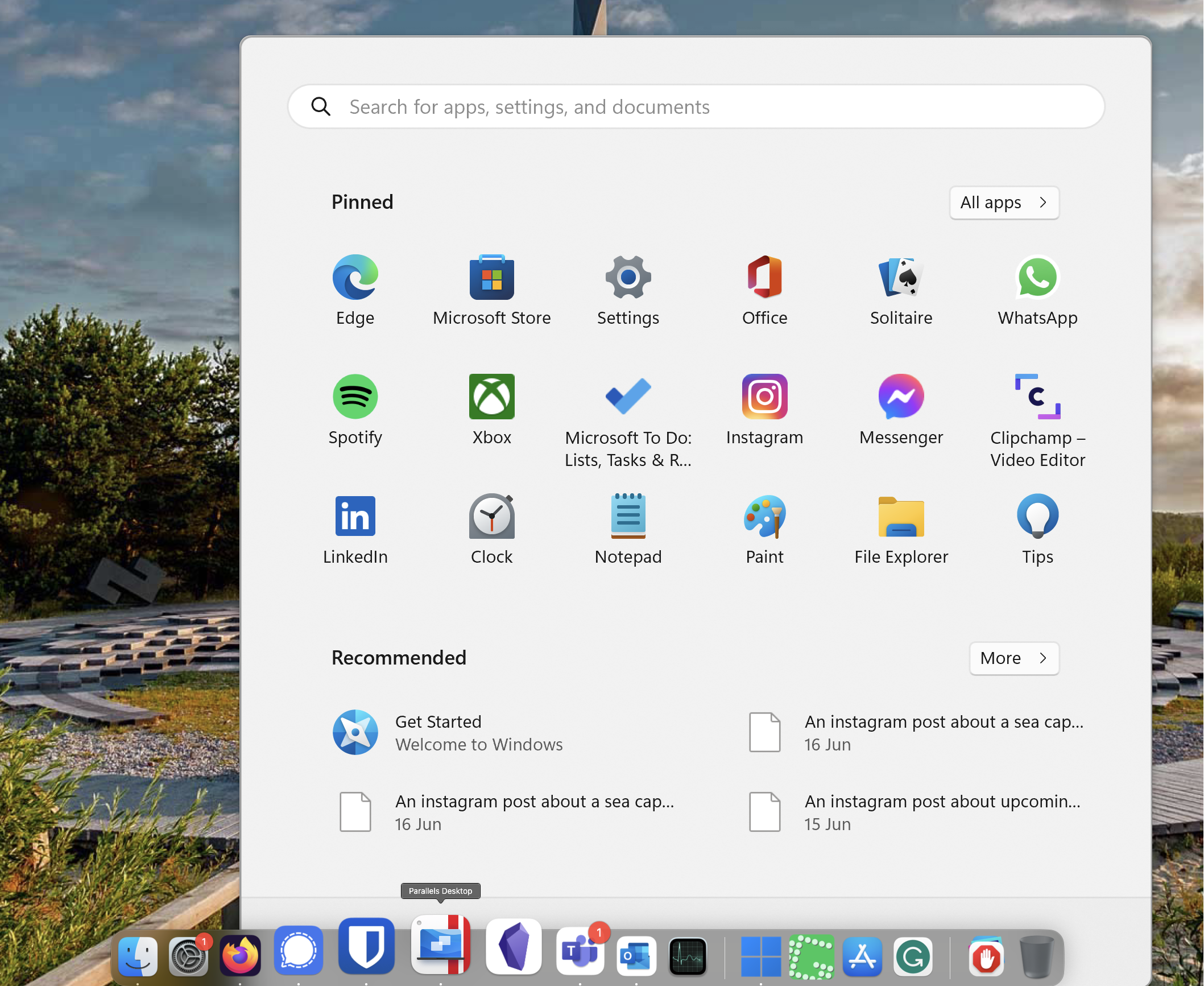Launch Microsoft Store from pinned apps
Viewport: 1204px width, 986px height.
pos(492,290)
